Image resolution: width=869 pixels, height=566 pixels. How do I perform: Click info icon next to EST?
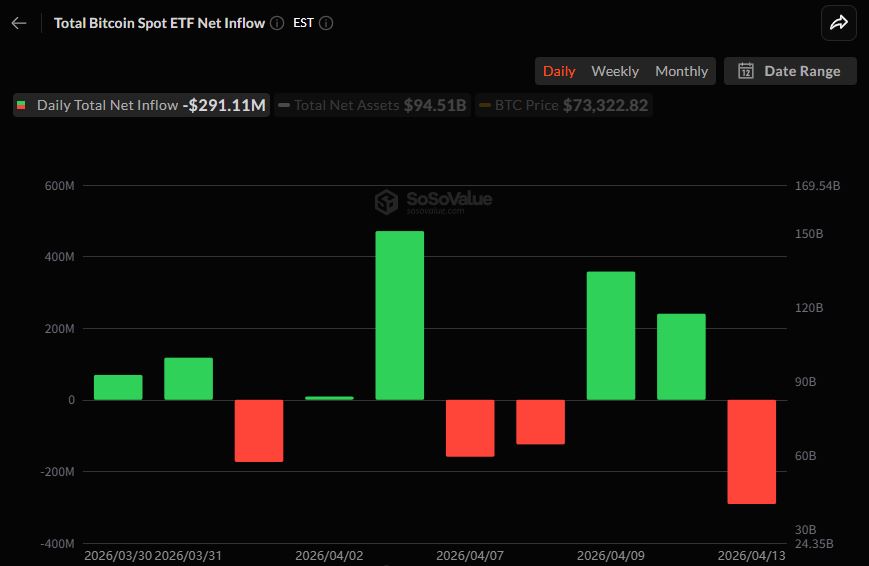point(326,23)
